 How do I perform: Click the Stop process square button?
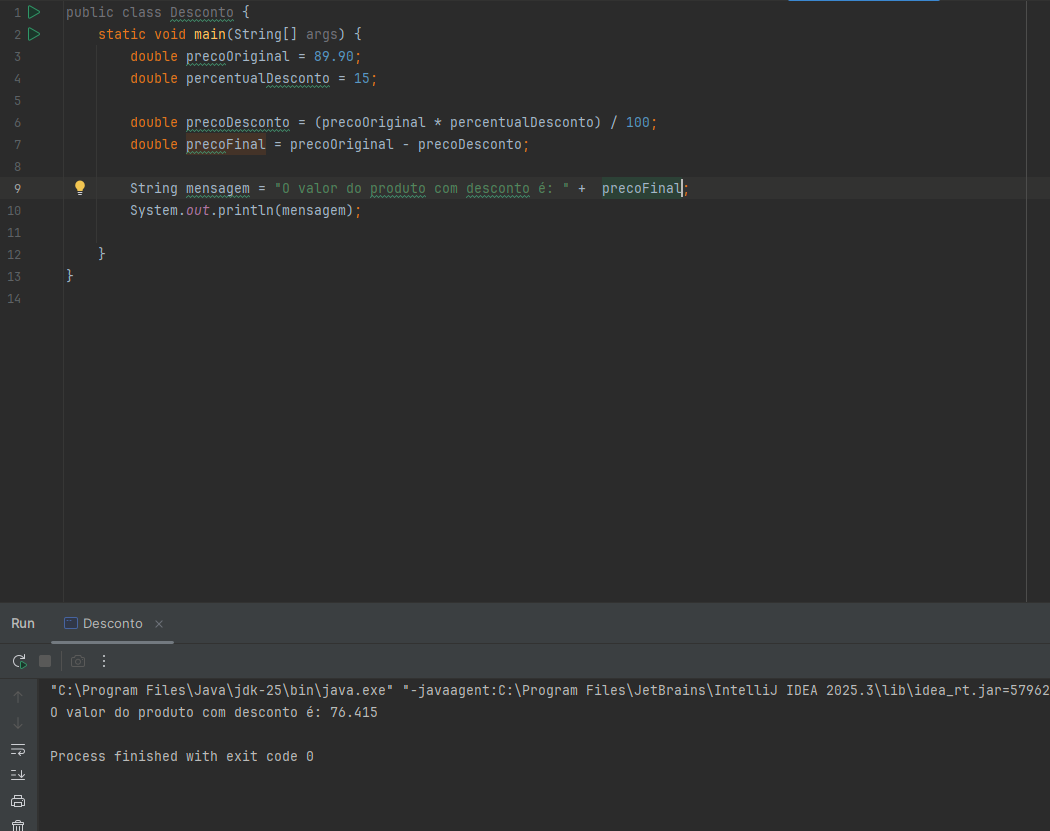[45, 661]
